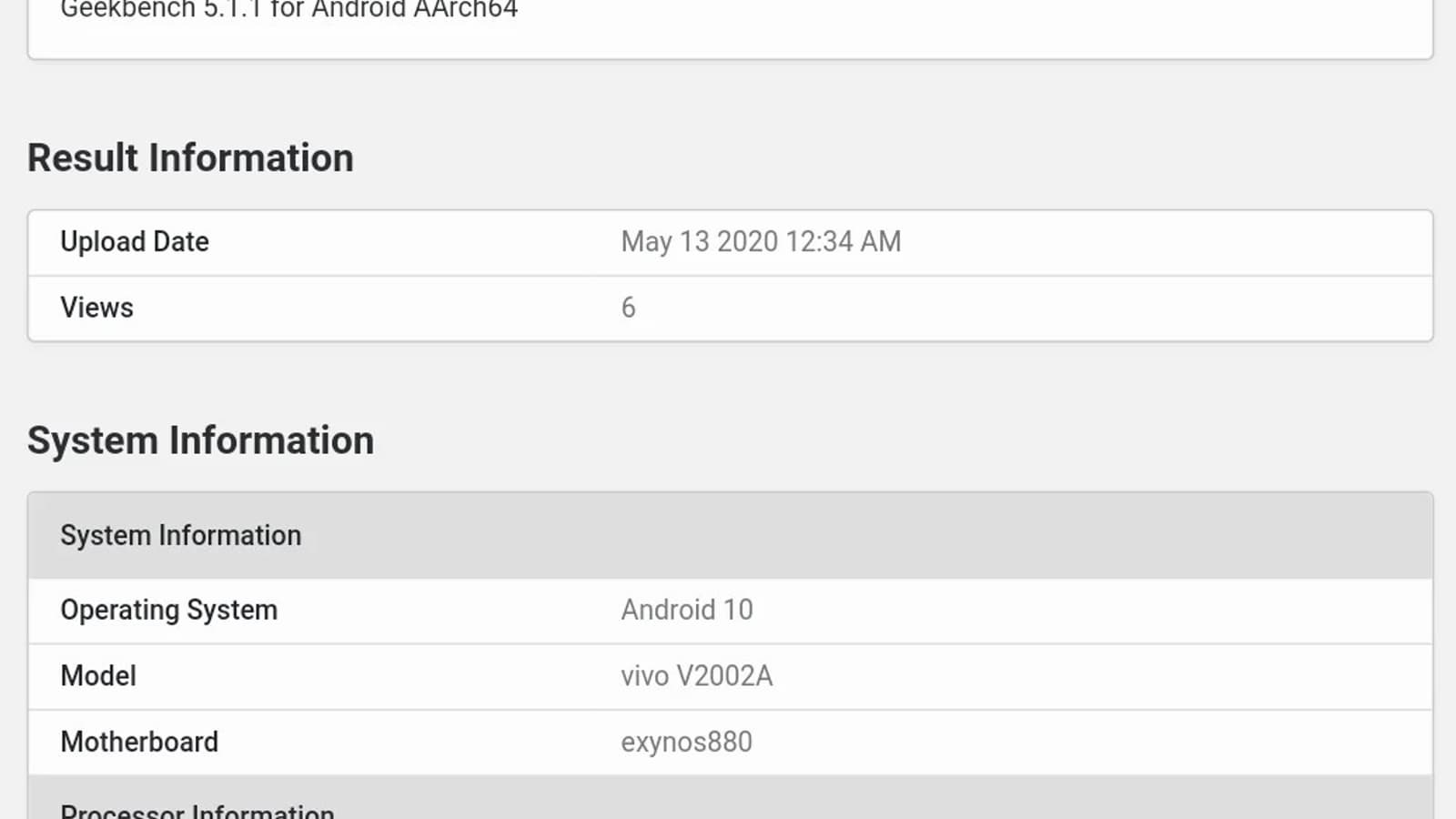Click the Model row label
Screen dimensions: 1456x819
click(98, 676)
